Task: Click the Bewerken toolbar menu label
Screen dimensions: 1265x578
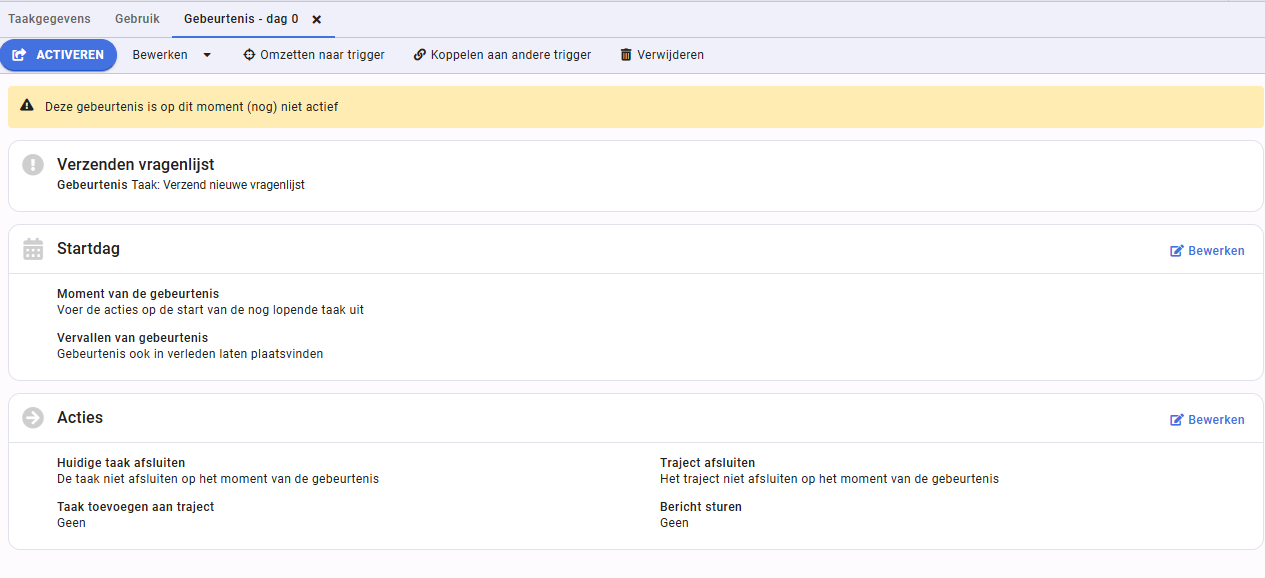Action: tap(160, 55)
